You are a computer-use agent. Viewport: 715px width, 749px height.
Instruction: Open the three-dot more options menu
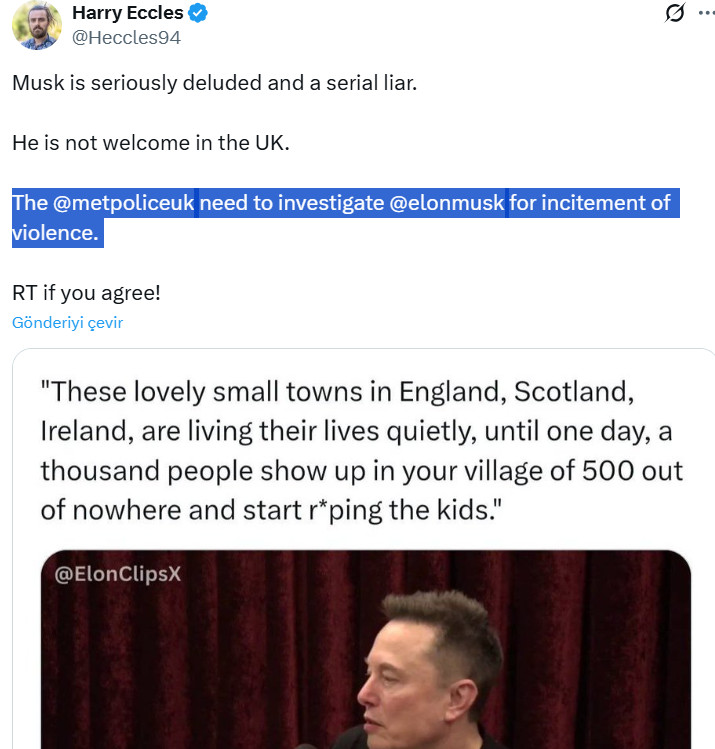[x=708, y=13]
